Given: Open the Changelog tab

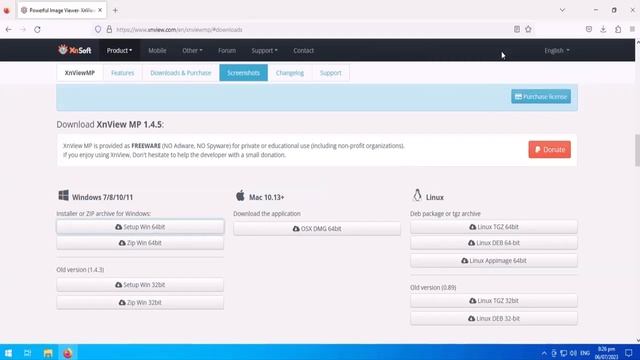Looking at the screenshot, I should (290, 73).
